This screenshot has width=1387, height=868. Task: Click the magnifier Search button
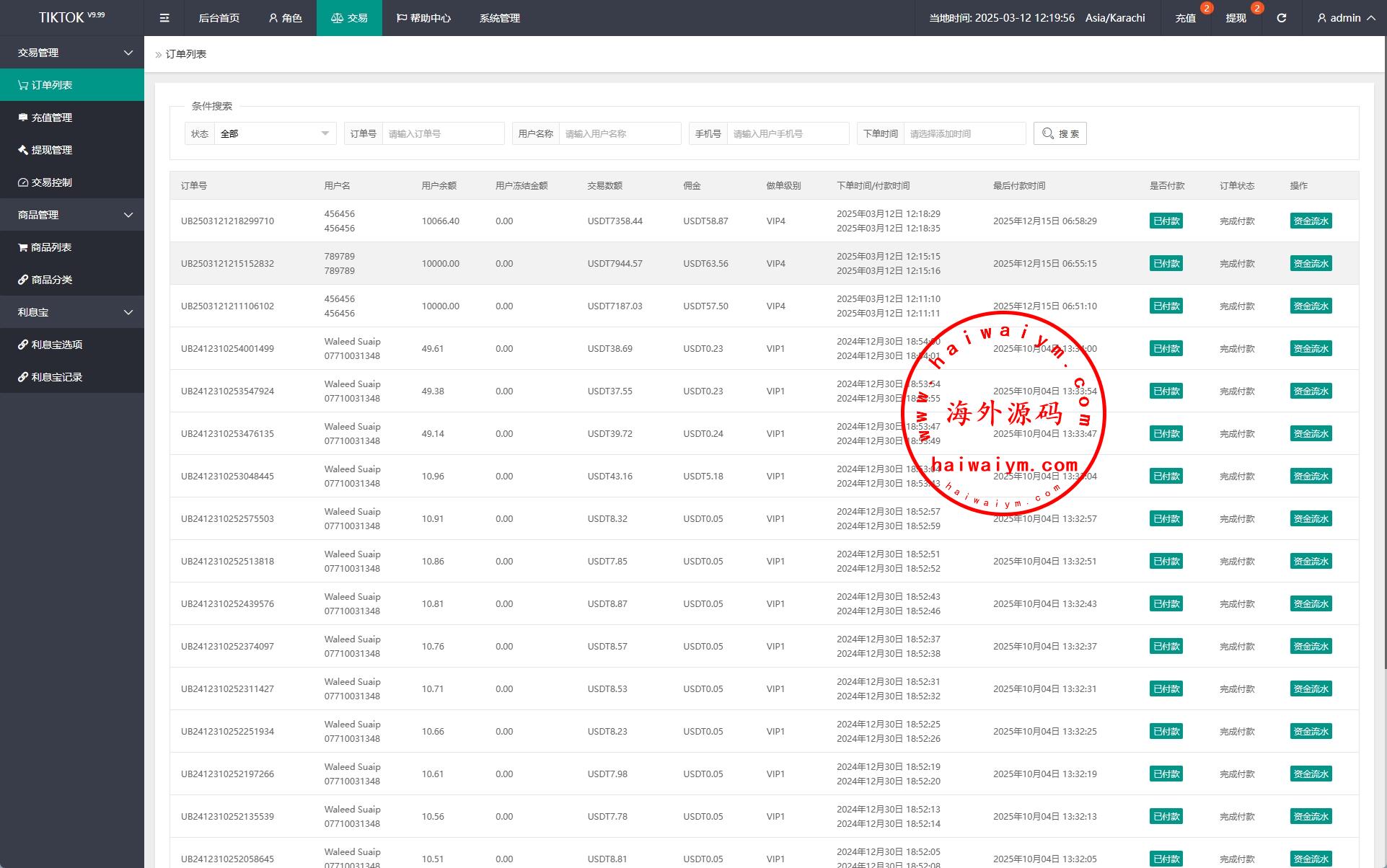(1060, 133)
